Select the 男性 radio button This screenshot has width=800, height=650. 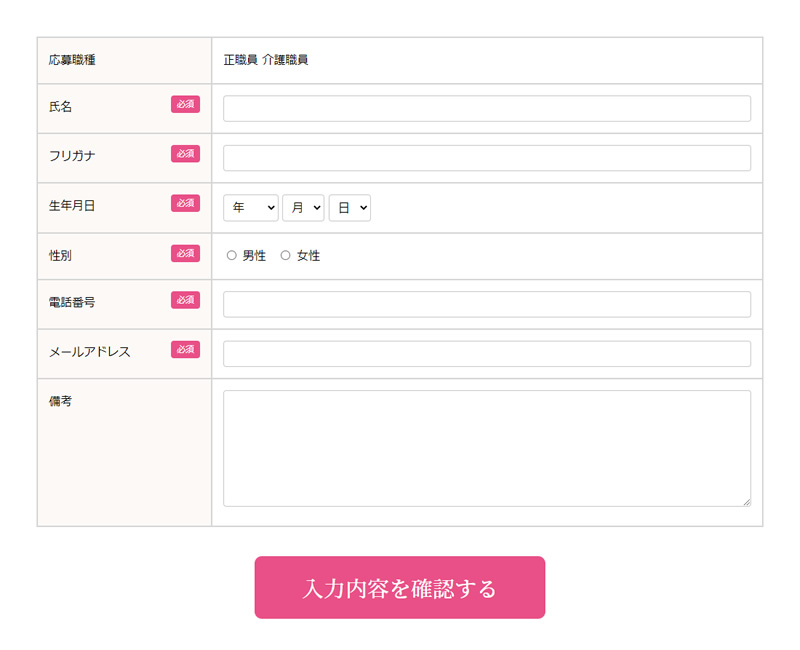(232, 255)
